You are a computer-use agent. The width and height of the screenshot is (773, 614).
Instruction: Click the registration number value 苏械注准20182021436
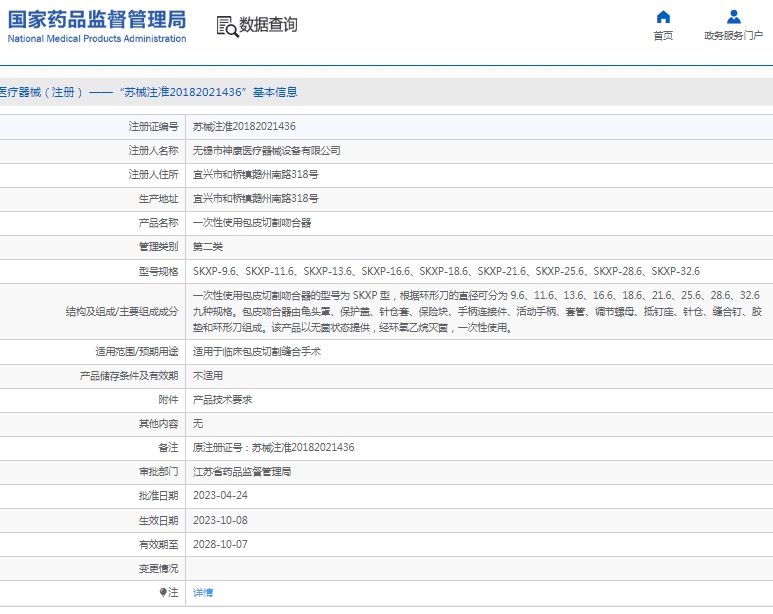[244, 127]
